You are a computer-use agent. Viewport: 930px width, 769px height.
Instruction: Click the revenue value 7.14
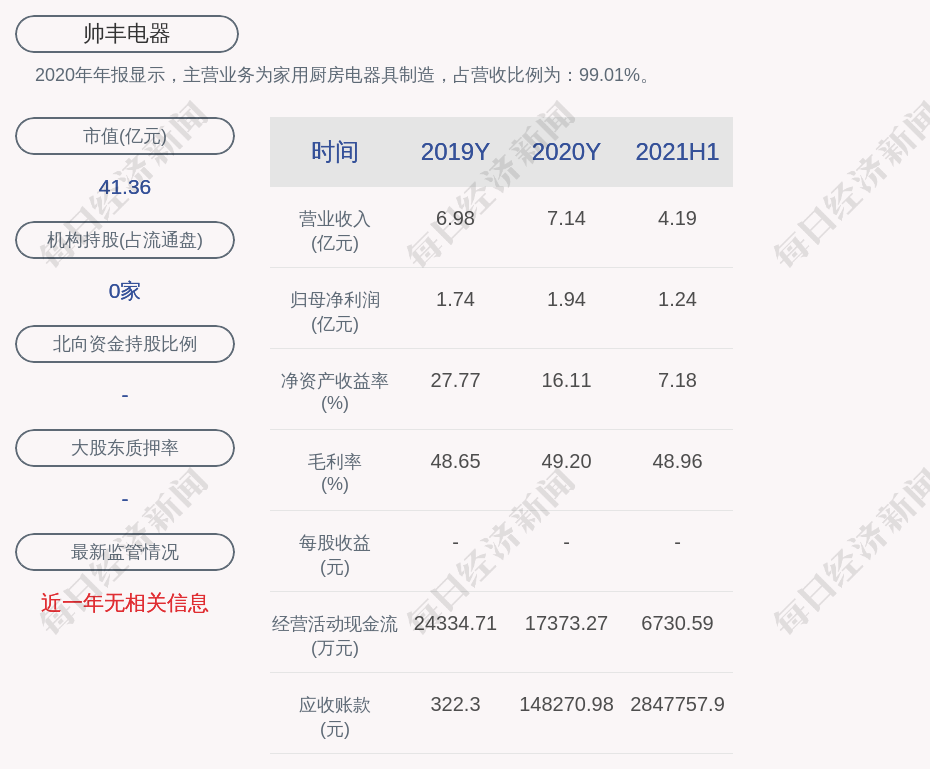coord(566,218)
